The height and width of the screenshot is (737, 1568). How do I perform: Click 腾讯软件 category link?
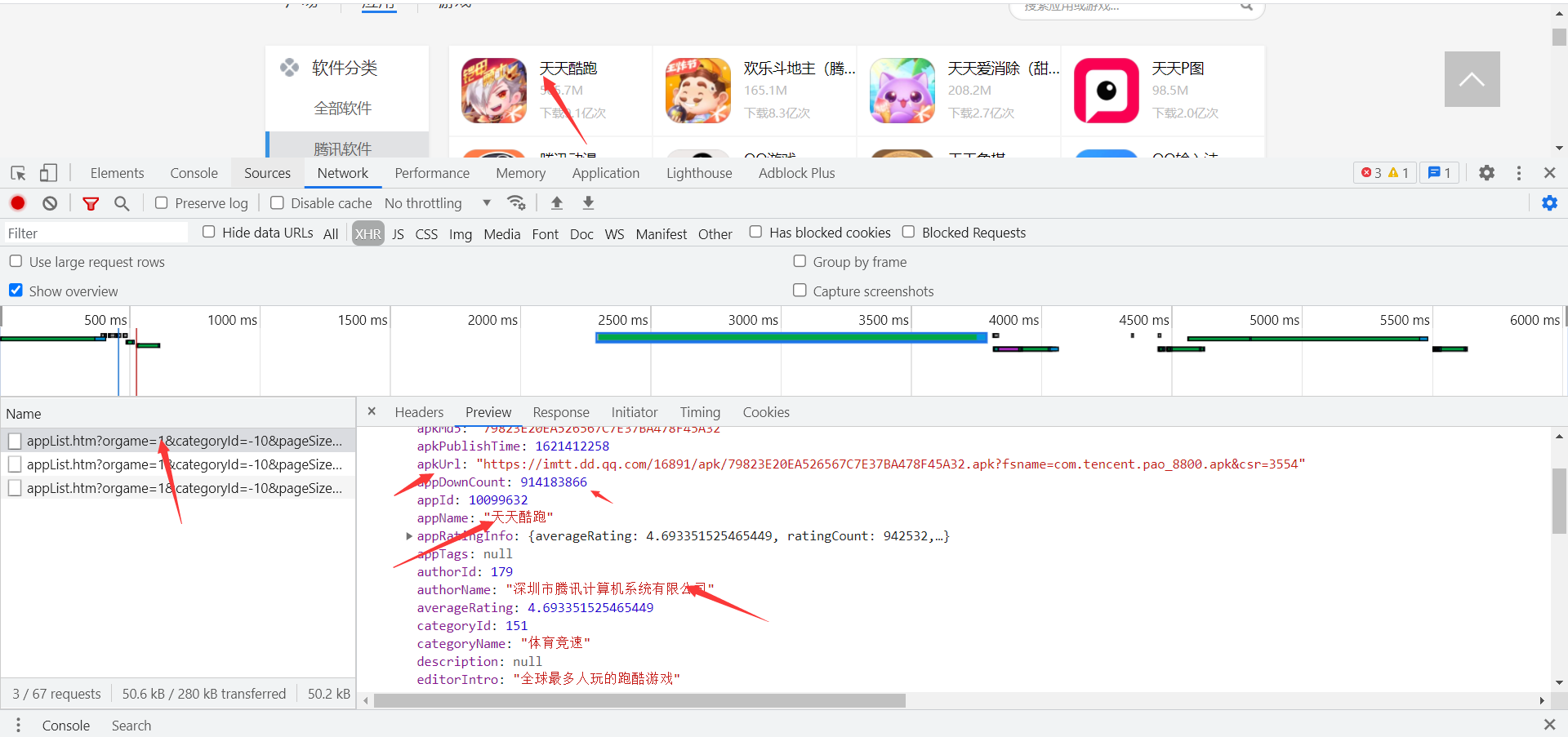click(343, 149)
